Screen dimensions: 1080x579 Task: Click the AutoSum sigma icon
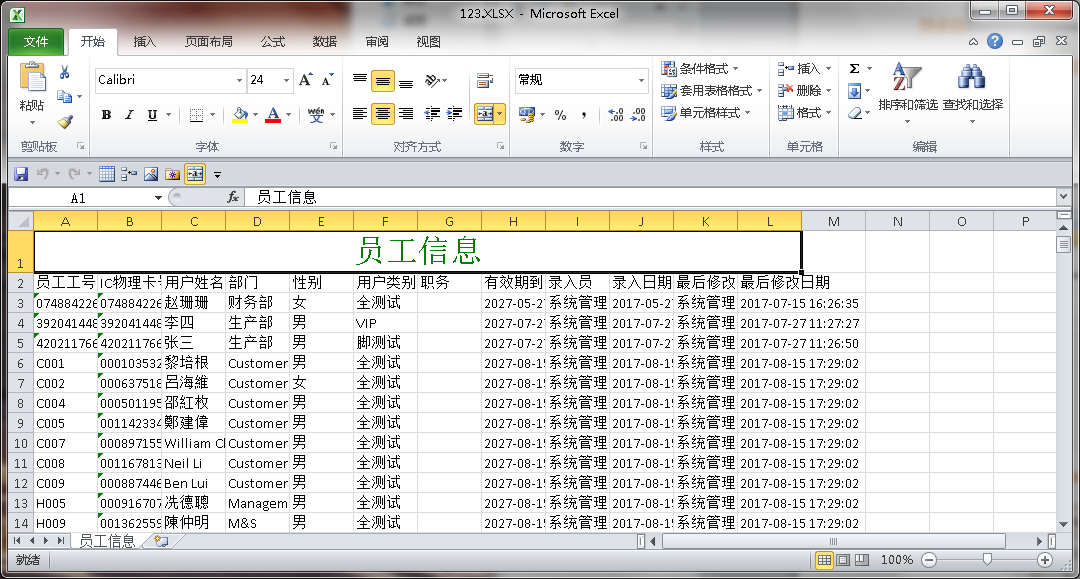point(854,69)
